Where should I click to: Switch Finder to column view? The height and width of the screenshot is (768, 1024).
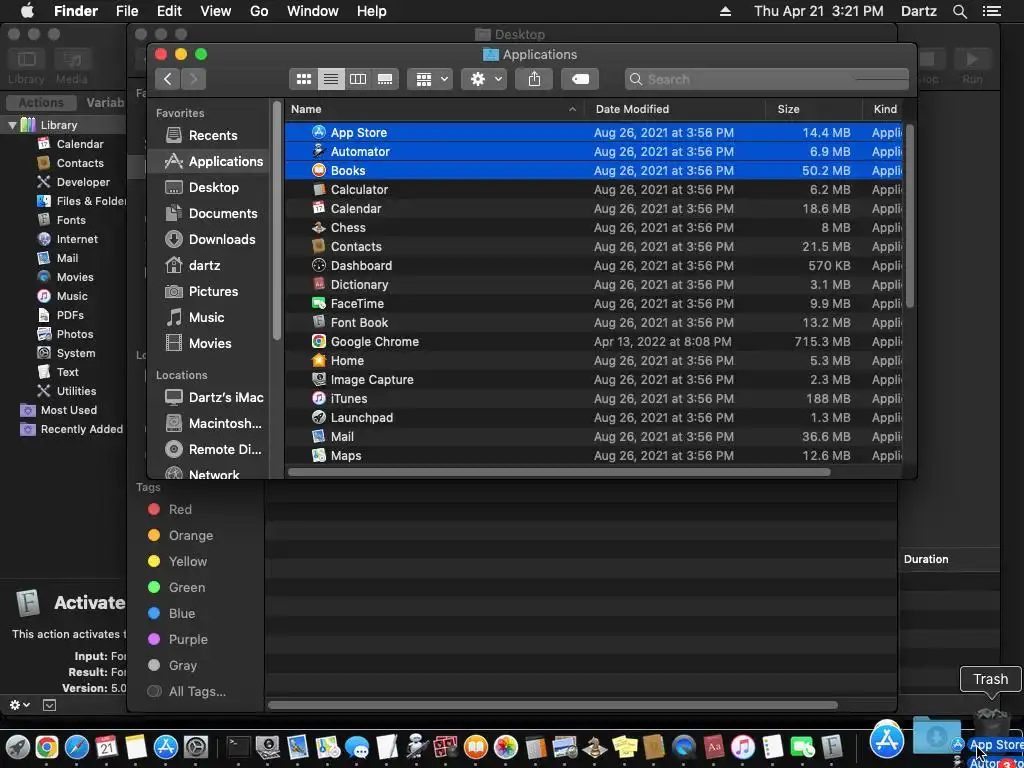pos(358,79)
